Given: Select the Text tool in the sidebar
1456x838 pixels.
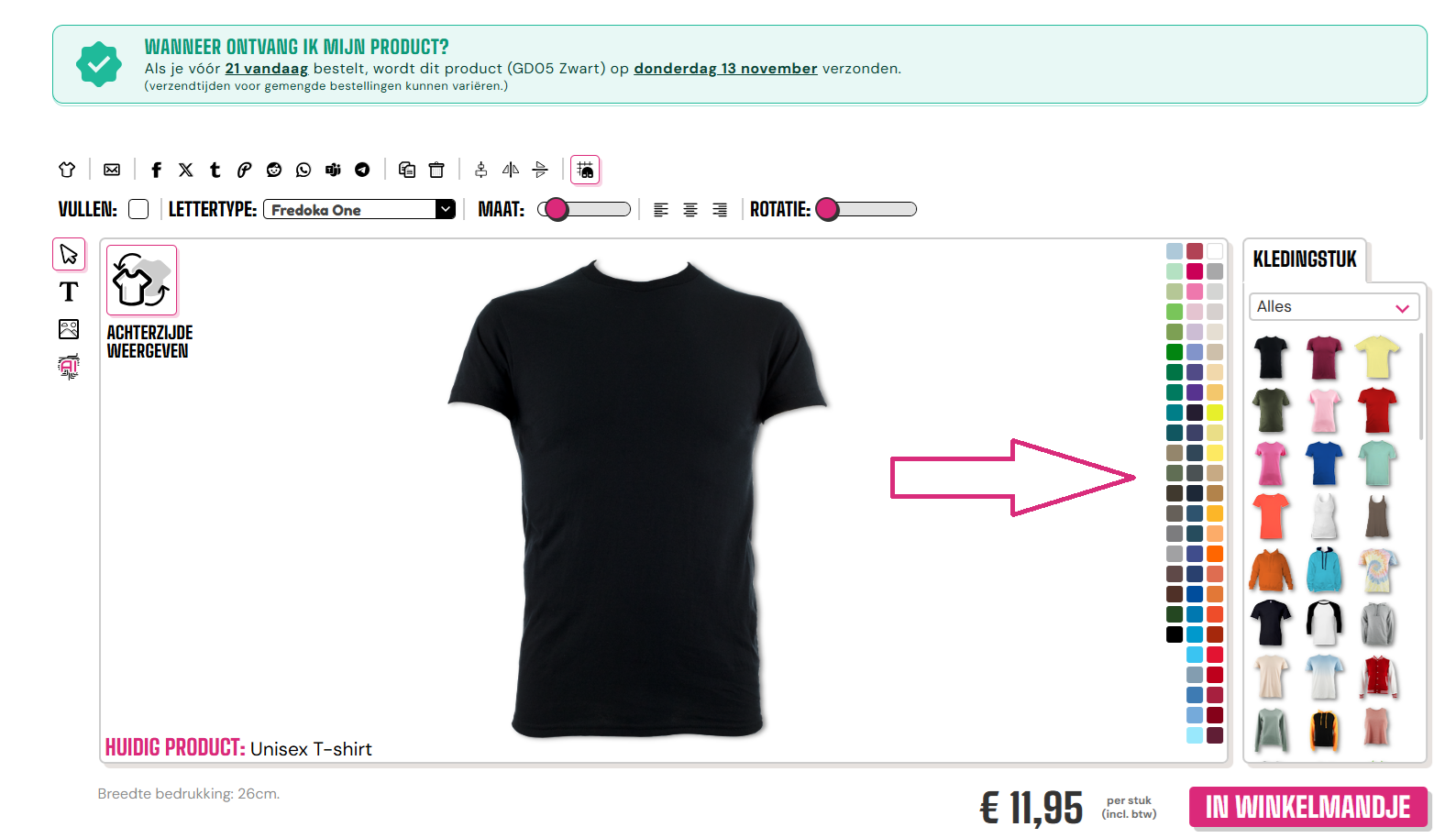Looking at the screenshot, I should [69, 292].
